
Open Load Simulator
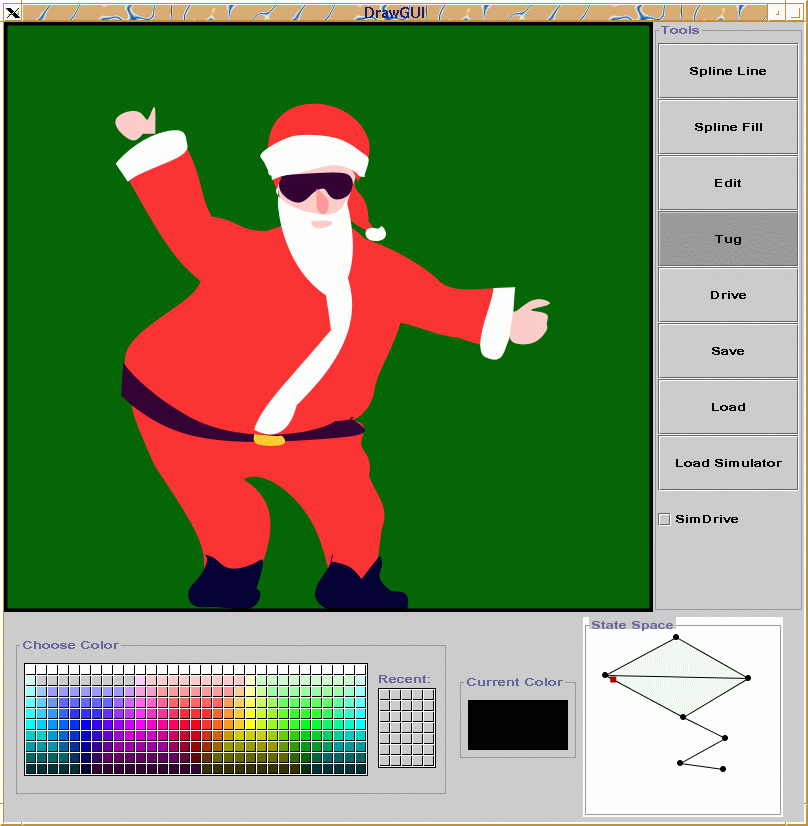(x=728, y=463)
